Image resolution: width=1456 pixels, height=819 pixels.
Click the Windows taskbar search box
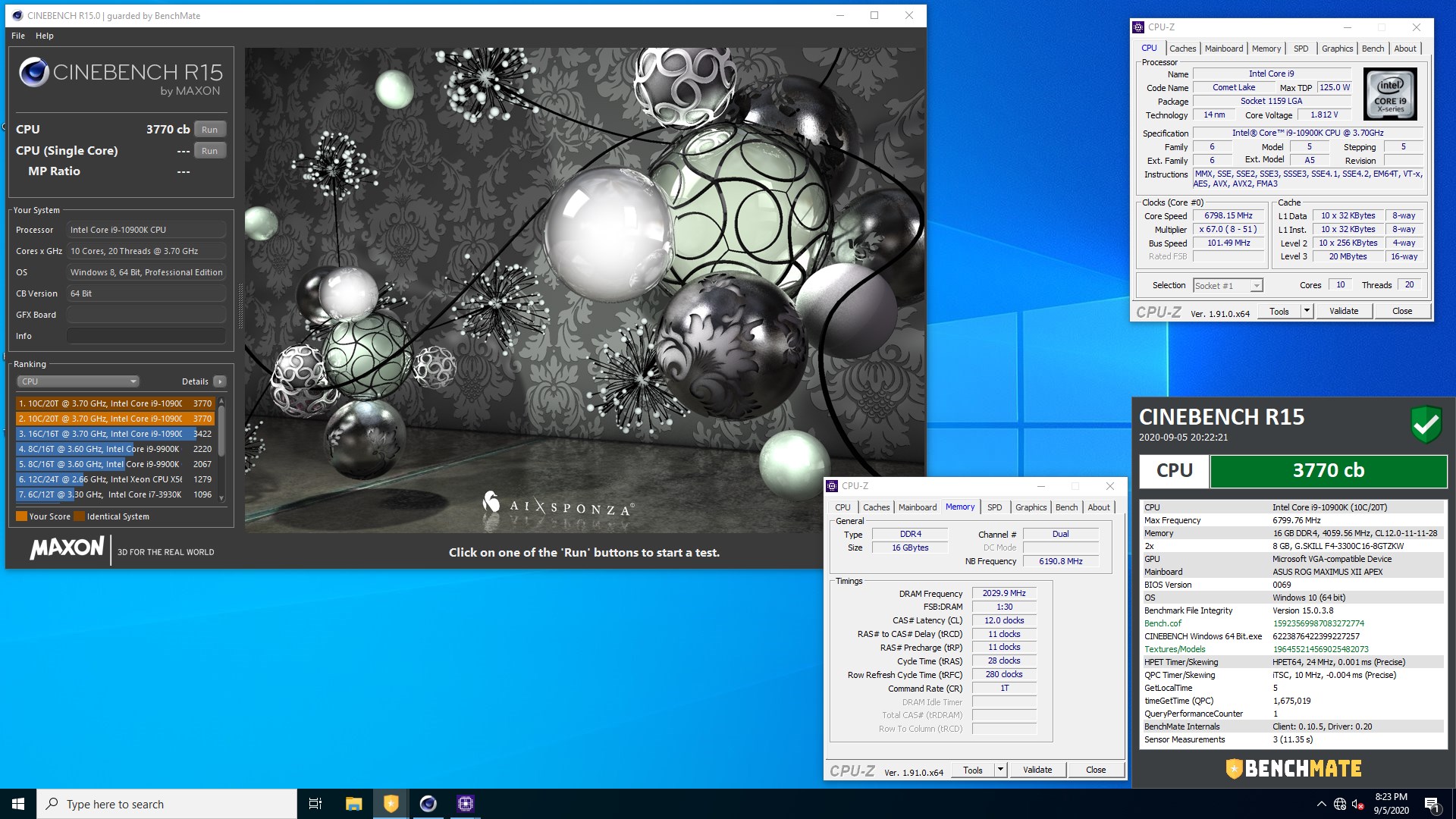coord(167,804)
